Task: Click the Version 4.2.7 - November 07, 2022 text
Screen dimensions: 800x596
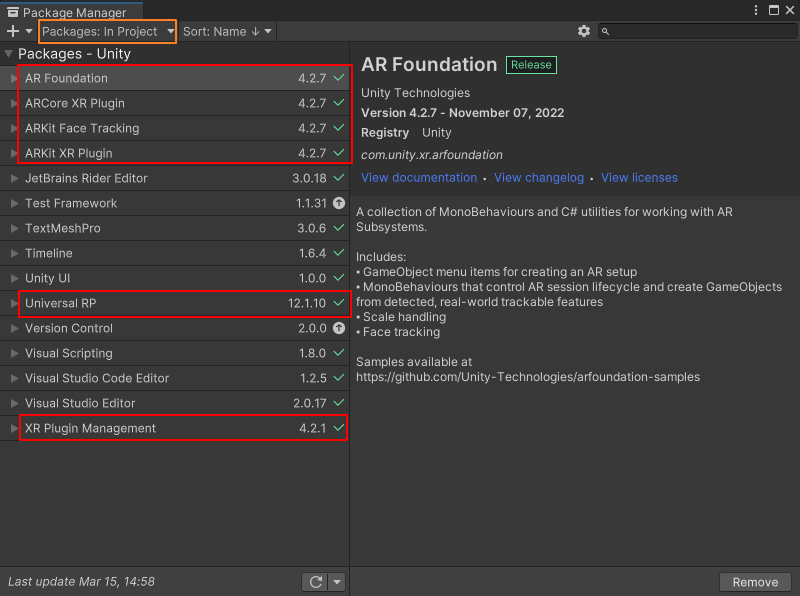Action: click(x=462, y=113)
